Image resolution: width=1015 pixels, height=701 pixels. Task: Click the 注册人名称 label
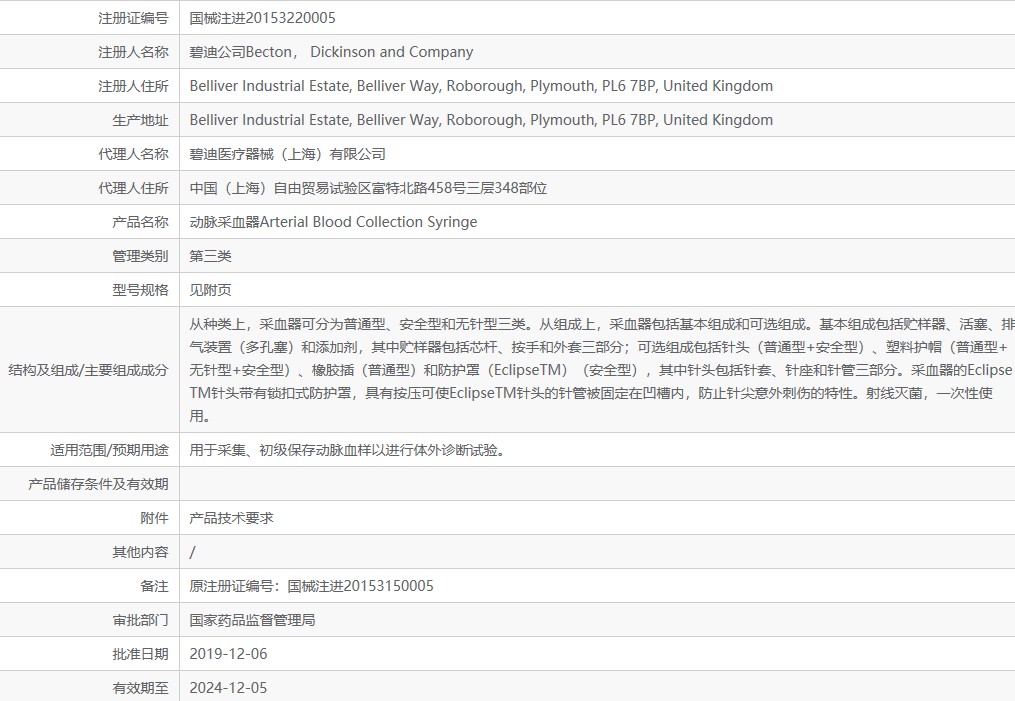pyautogui.click(x=133, y=52)
